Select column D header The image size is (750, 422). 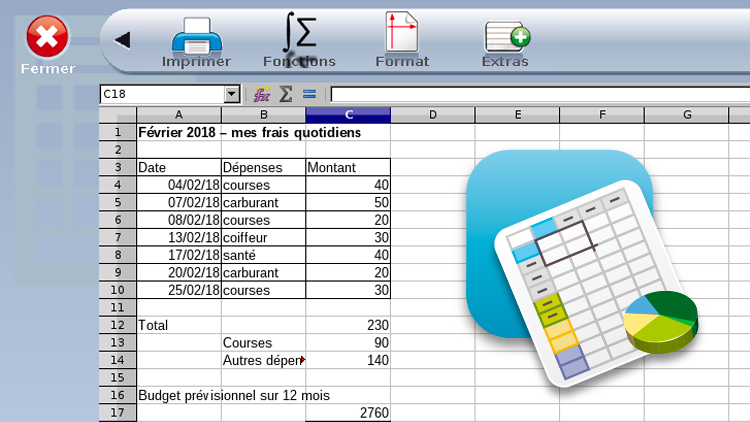433,115
